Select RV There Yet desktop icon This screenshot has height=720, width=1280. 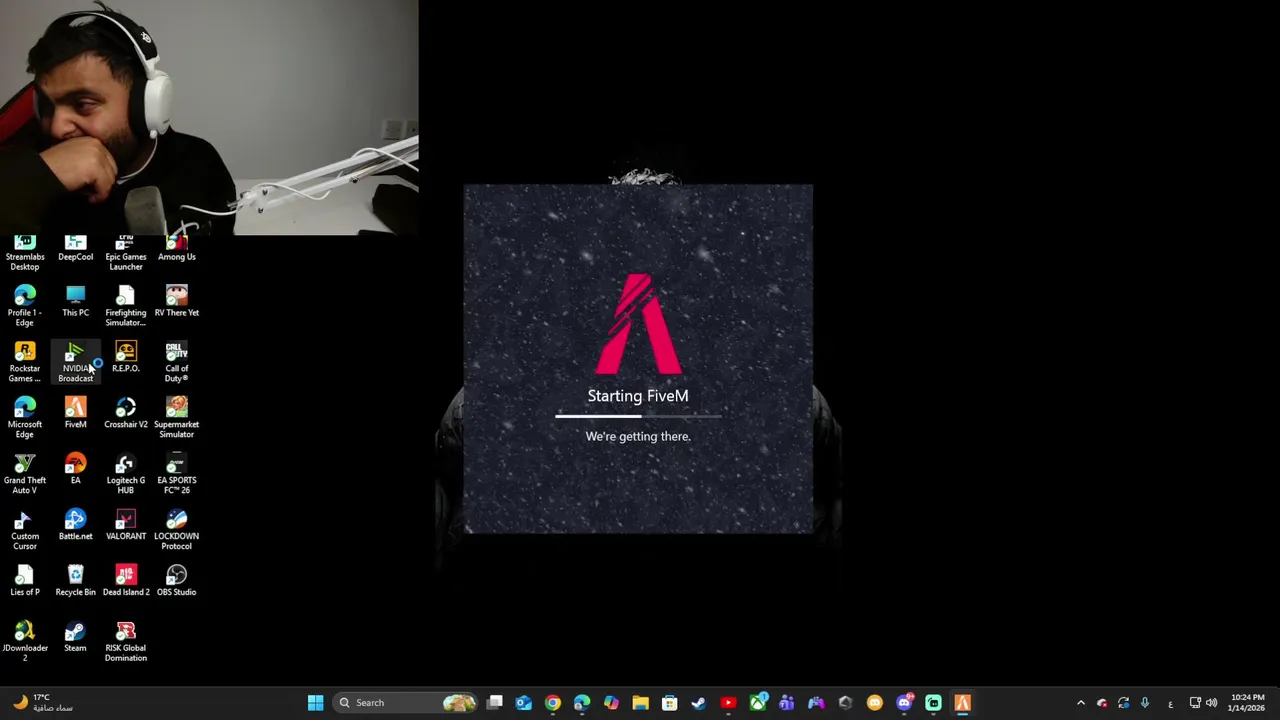point(176,301)
